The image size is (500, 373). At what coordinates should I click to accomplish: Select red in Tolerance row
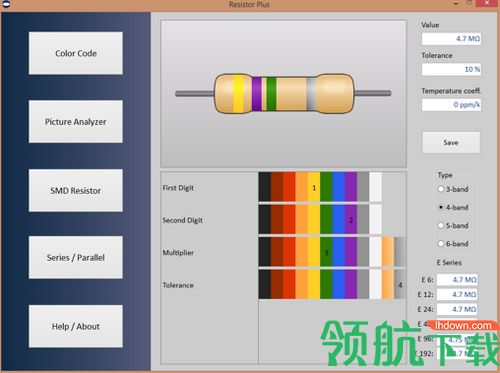pyautogui.click(x=289, y=284)
